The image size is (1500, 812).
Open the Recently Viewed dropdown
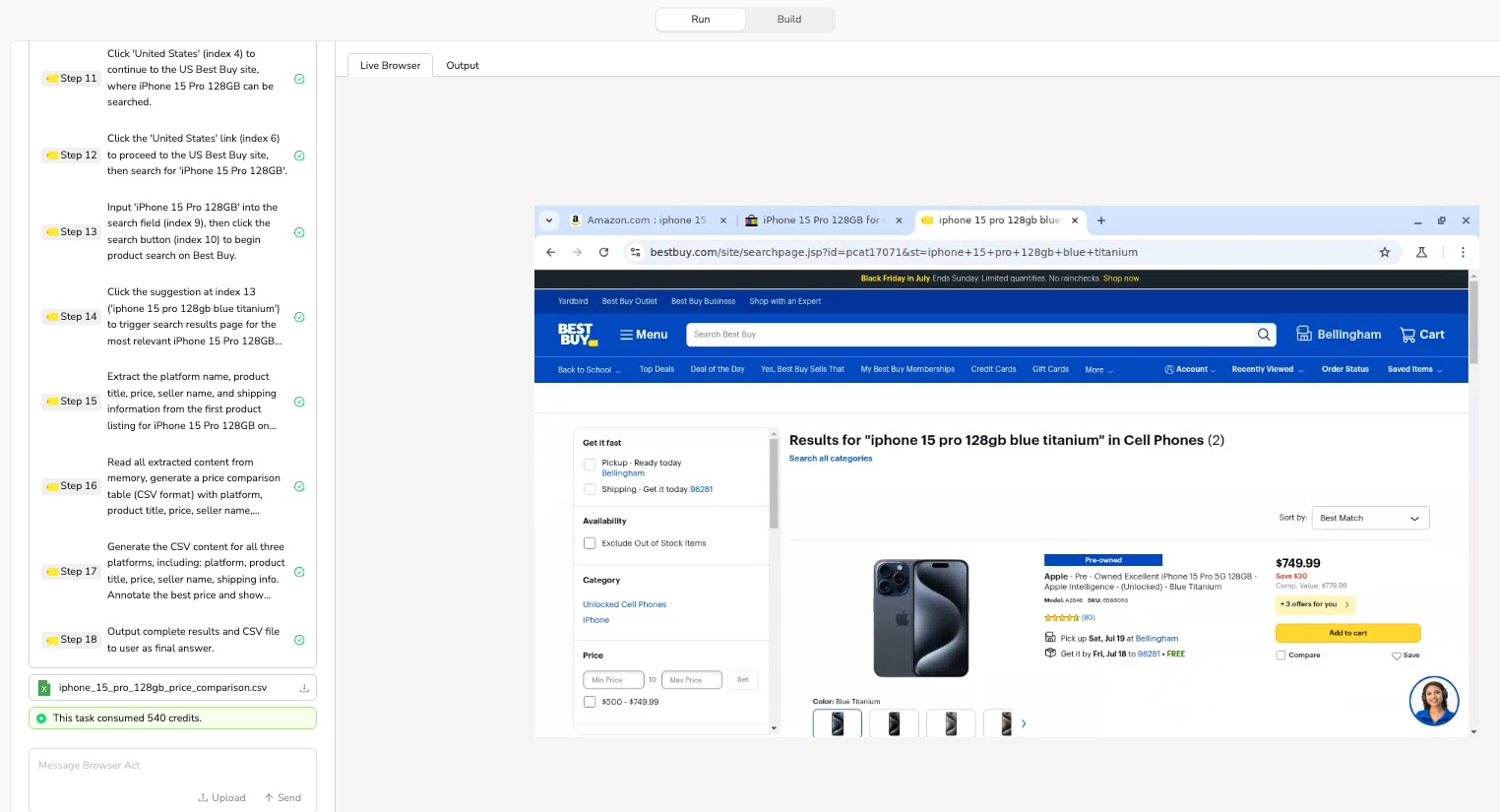(x=1268, y=369)
